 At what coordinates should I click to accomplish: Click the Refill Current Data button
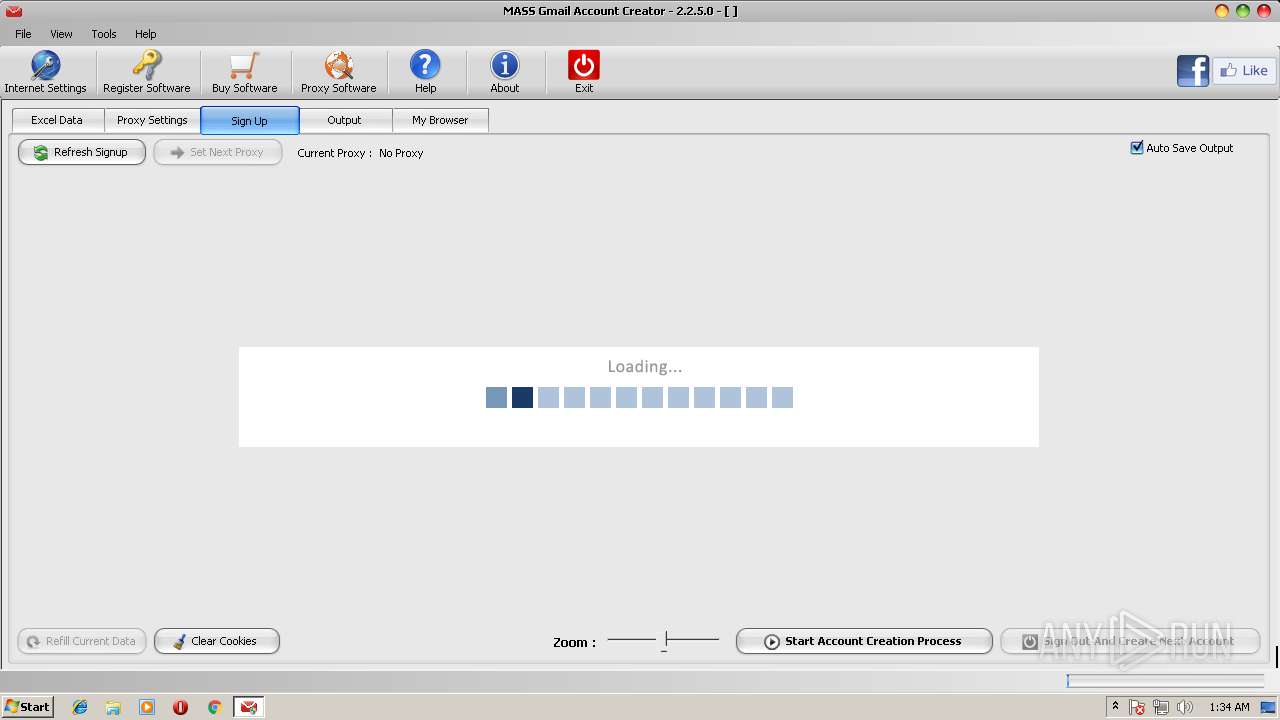pos(82,641)
